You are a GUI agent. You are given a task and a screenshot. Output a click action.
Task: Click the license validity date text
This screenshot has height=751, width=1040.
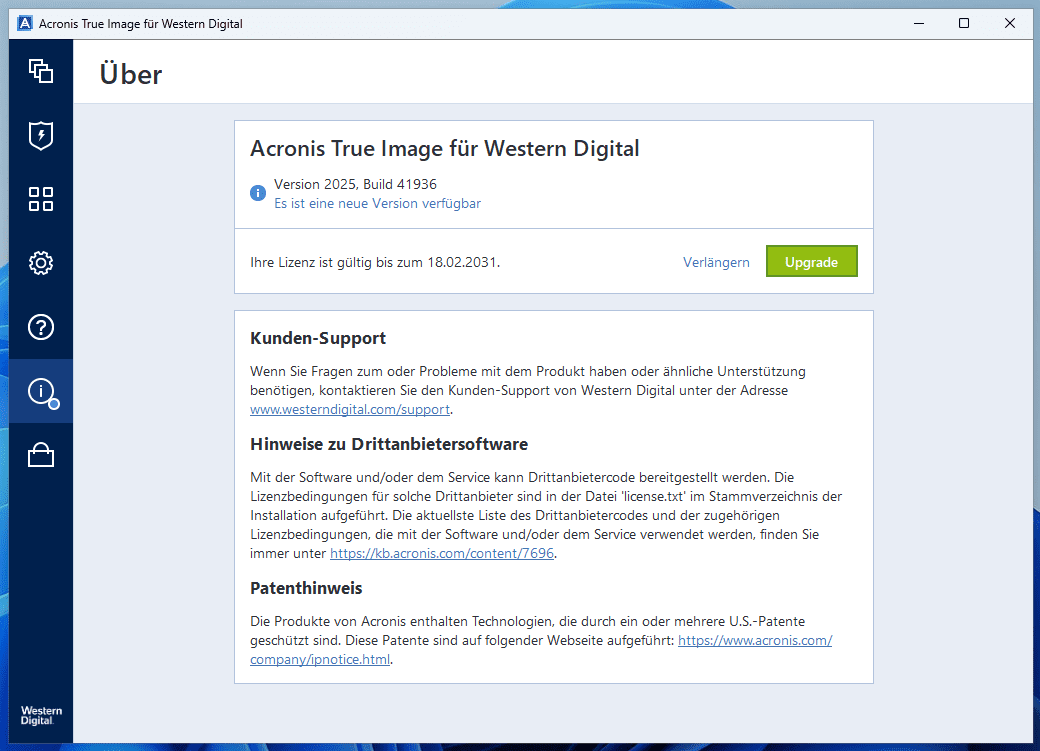[x=375, y=262]
